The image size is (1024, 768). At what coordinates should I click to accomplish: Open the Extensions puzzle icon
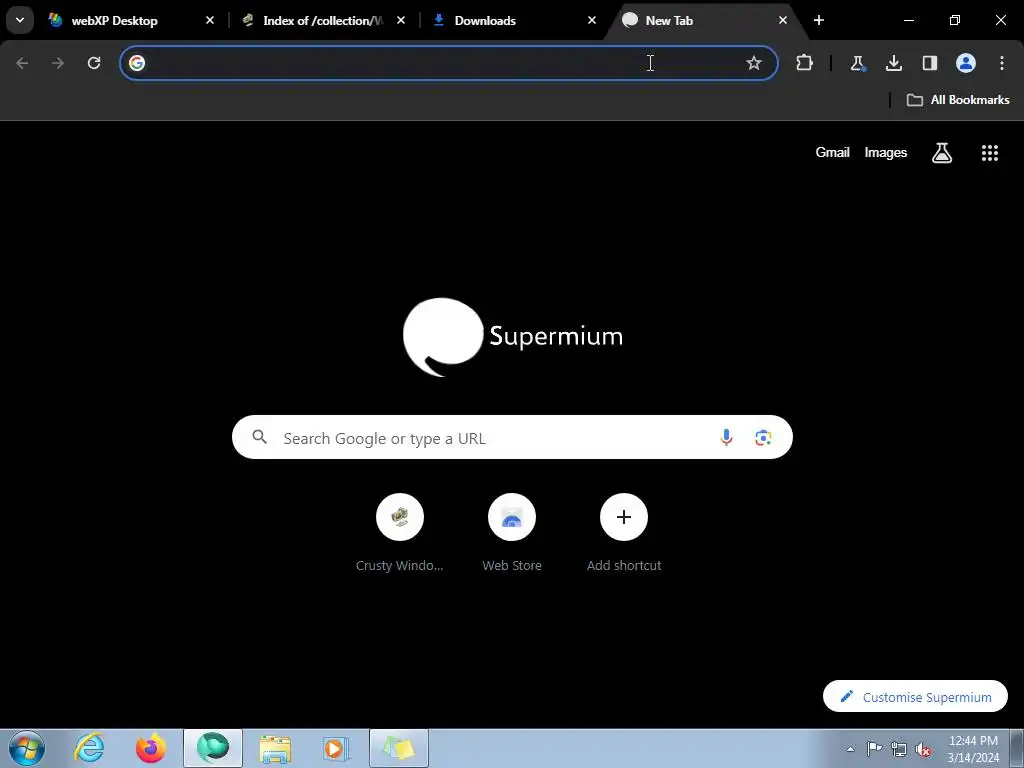(805, 63)
